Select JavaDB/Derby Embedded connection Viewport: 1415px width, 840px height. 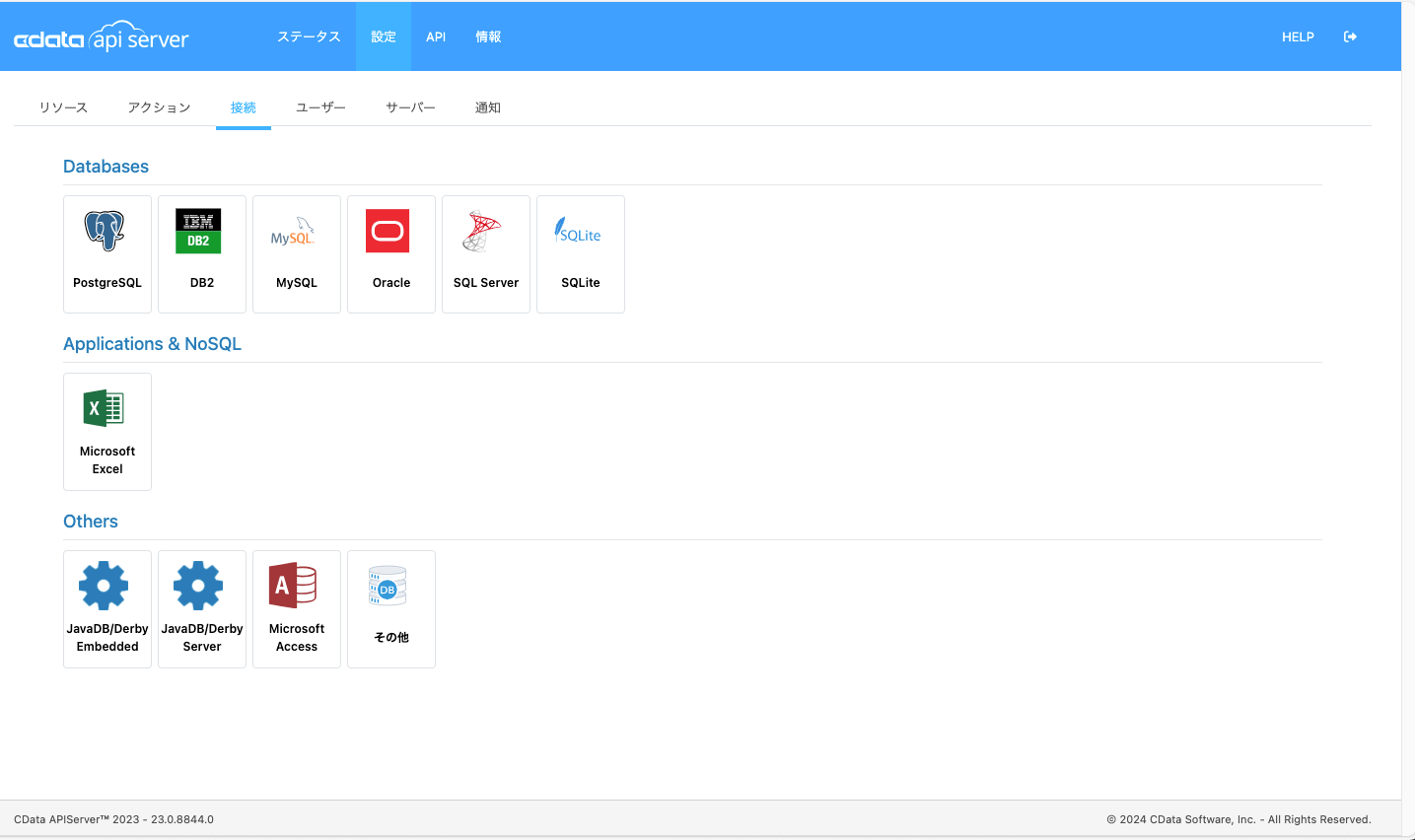point(107,609)
